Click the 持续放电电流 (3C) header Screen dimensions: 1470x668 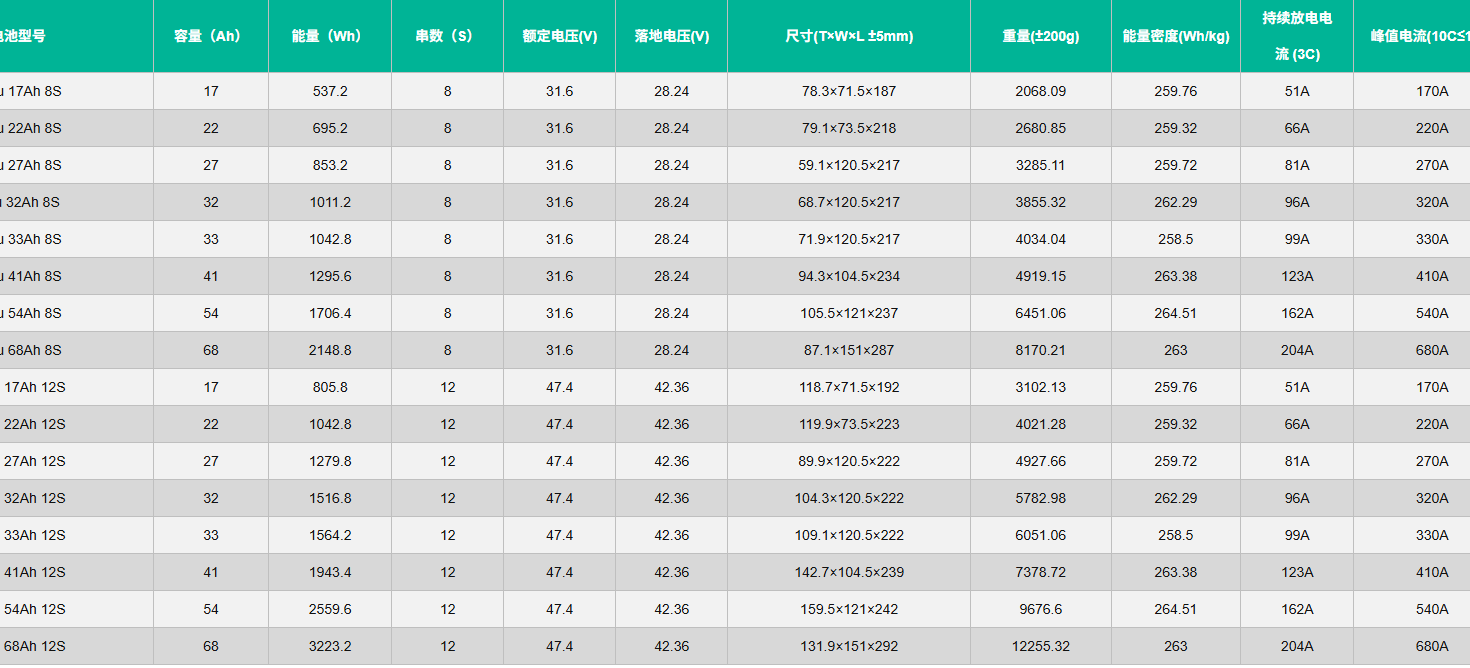pos(1296,36)
